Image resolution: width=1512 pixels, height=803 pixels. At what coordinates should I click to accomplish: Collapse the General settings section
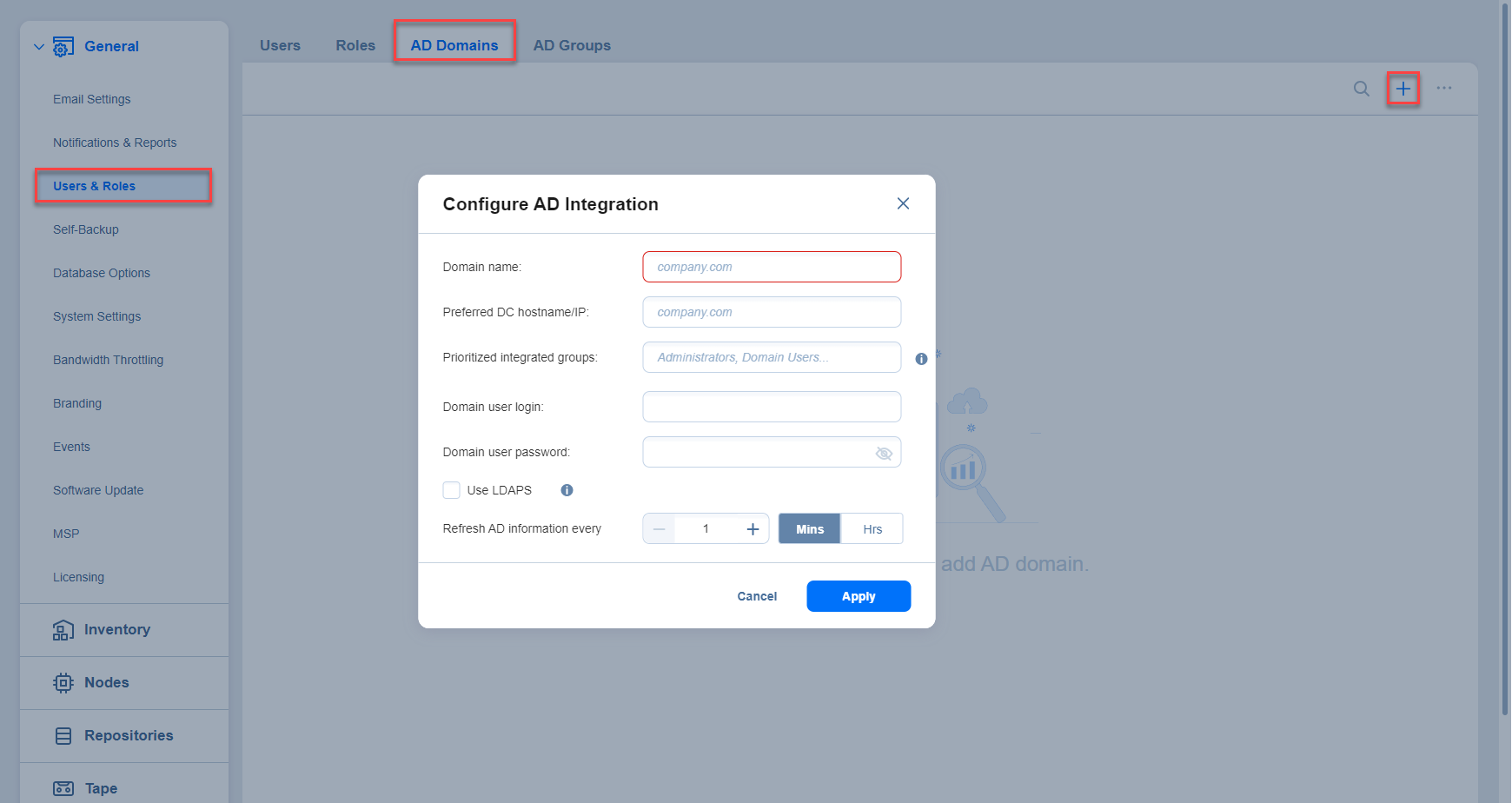[38, 45]
